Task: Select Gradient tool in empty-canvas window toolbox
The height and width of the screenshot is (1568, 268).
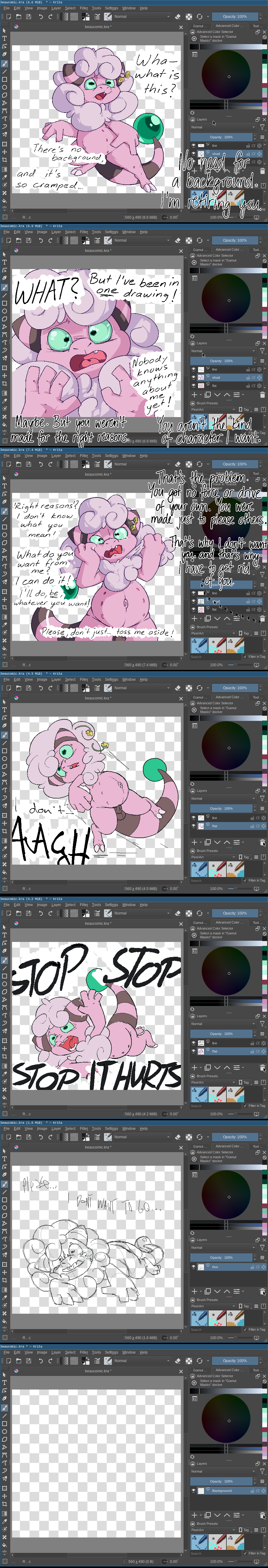Action: pos(5,1513)
